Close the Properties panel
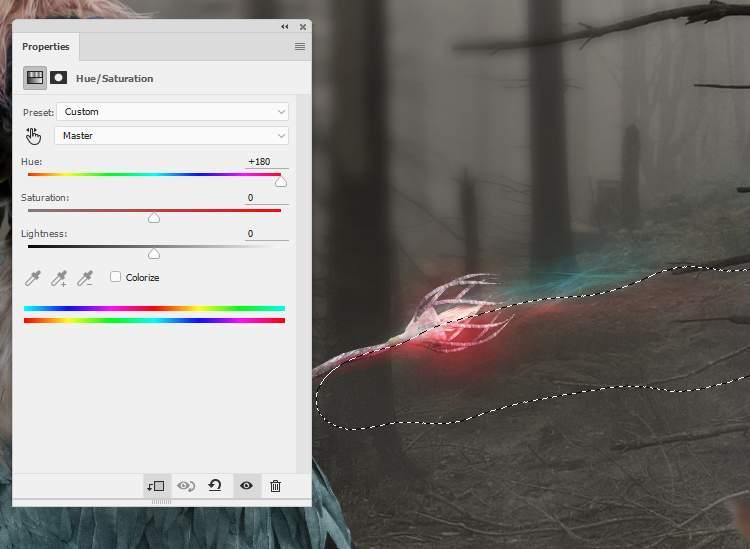The width and height of the screenshot is (750, 549). tap(303, 27)
